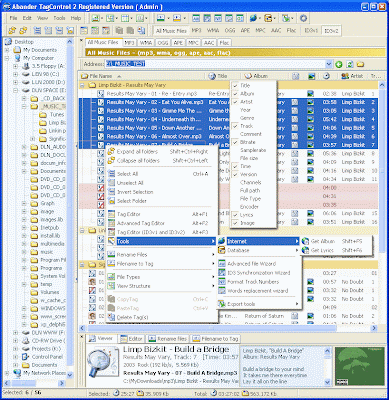Toggle the Title column checkbox

click(236, 86)
